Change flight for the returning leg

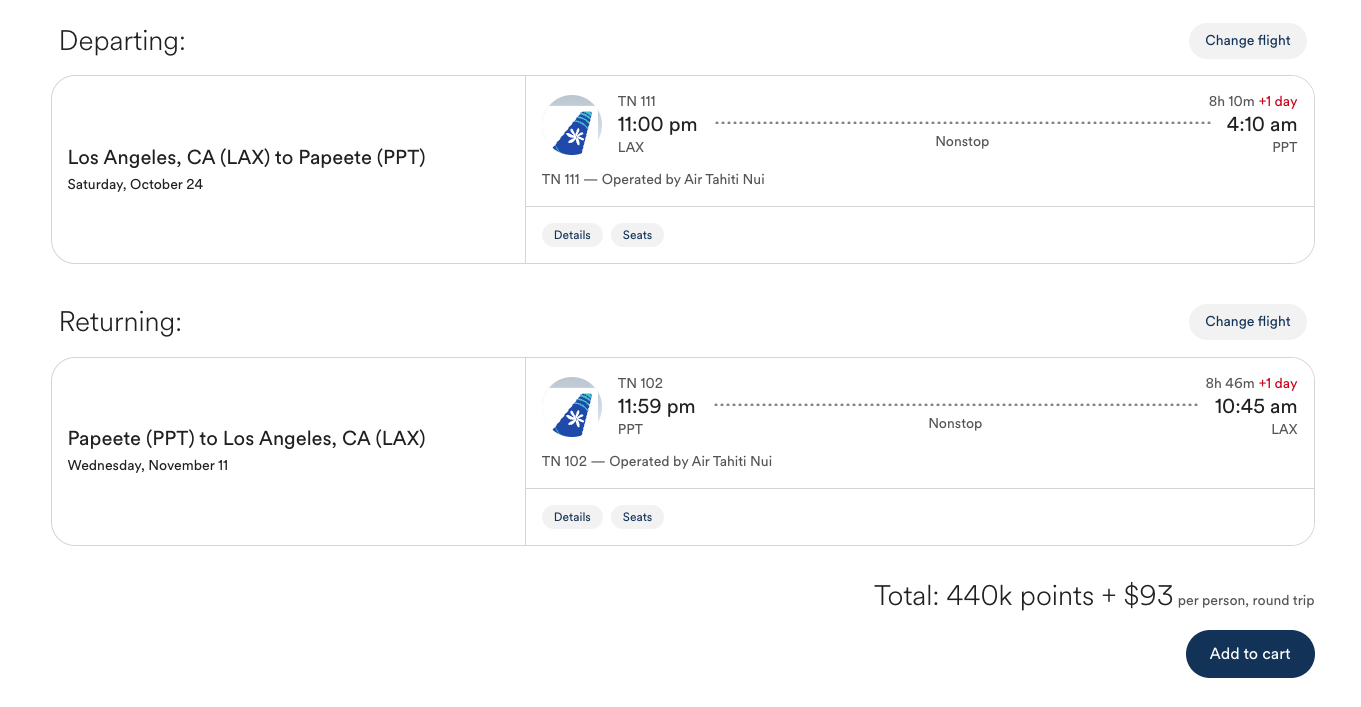coord(1247,321)
